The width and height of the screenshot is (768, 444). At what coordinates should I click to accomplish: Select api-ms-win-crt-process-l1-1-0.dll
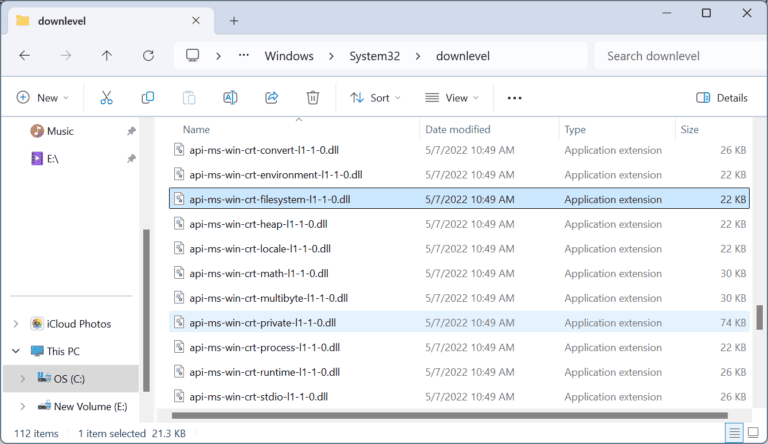tap(459, 347)
